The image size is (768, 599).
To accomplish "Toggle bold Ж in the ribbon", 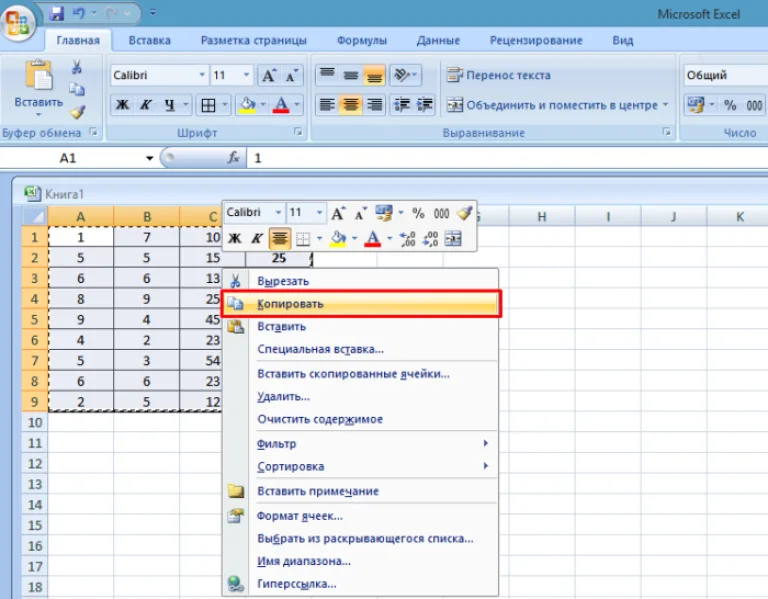I will click(x=122, y=104).
